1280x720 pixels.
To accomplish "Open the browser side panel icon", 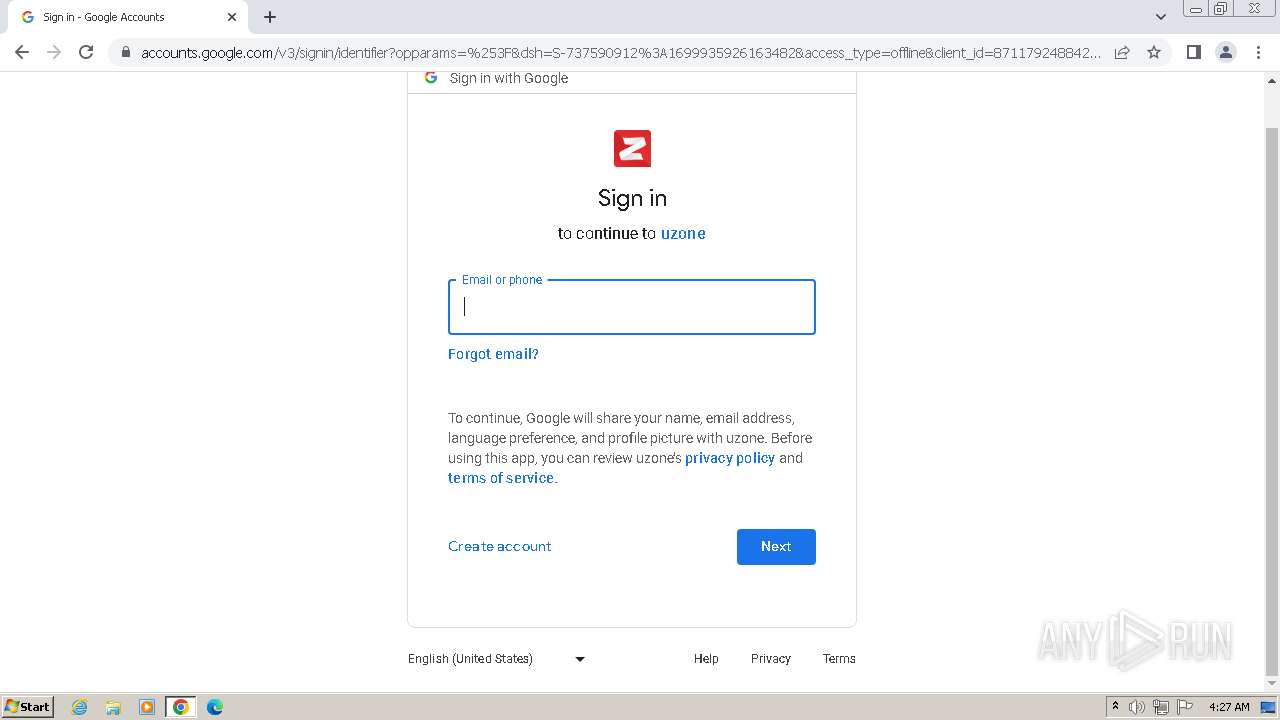I will 1193,52.
